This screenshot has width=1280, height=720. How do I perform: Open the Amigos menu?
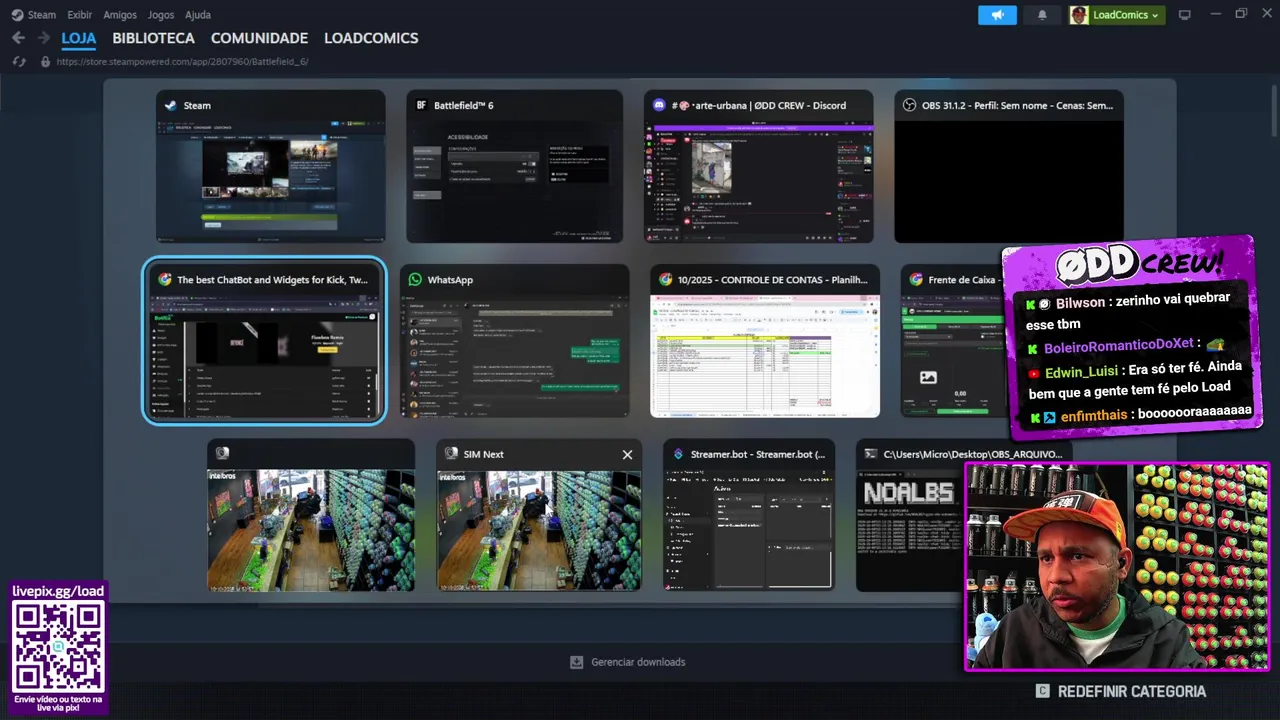point(120,15)
